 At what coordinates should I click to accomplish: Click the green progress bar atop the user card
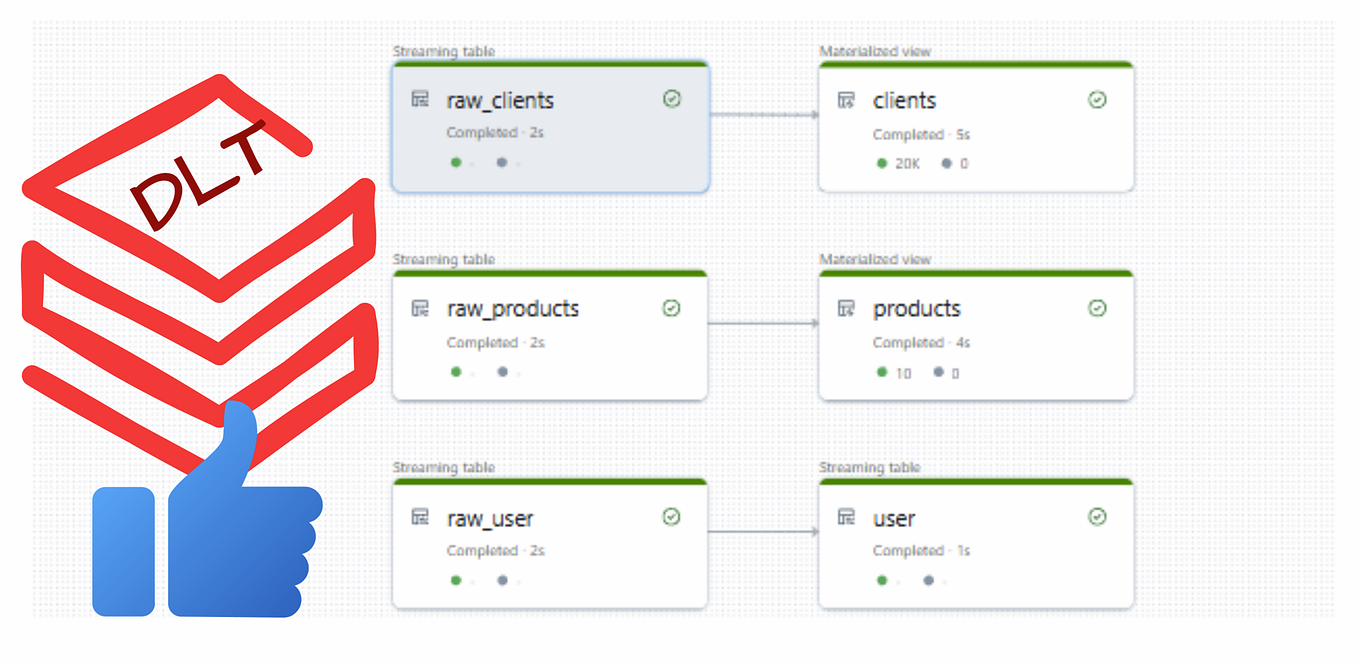pyautogui.click(x=975, y=481)
